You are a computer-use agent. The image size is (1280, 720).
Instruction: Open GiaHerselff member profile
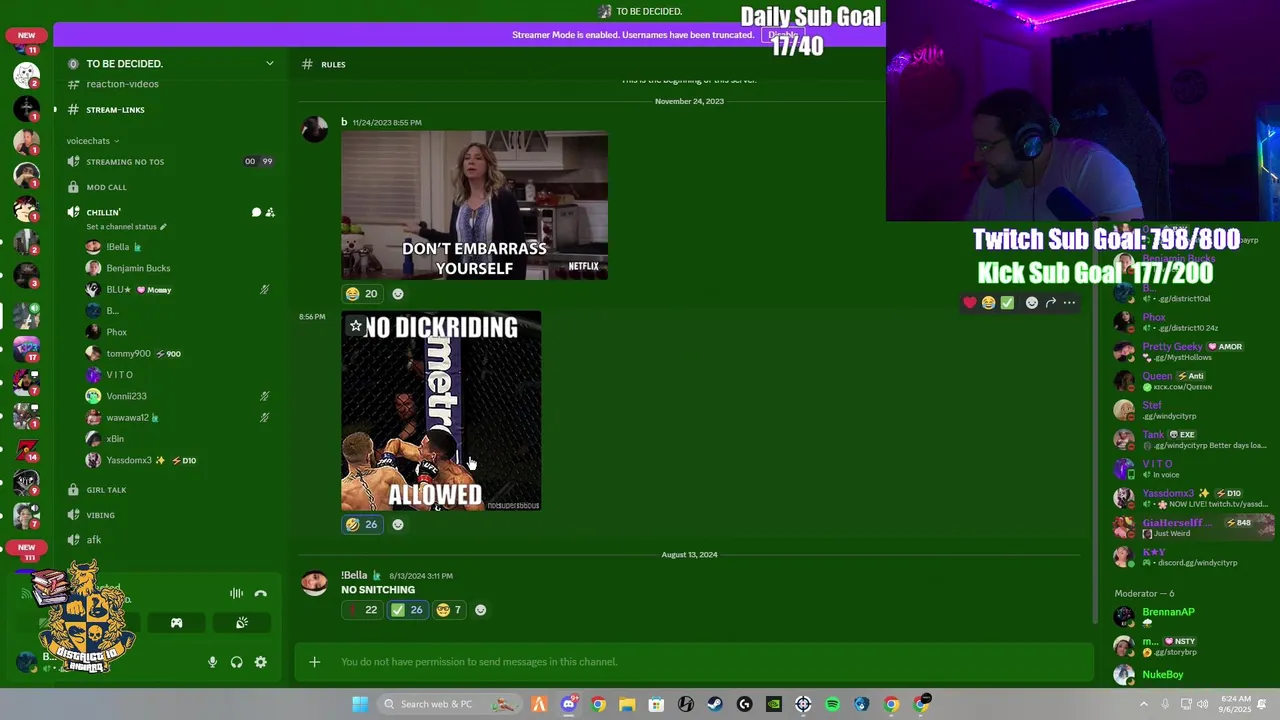point(1192,528)
